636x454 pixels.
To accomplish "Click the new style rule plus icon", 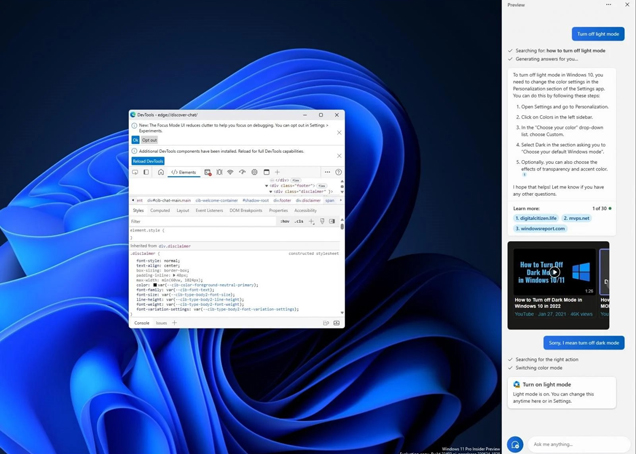I will (312, 221).
